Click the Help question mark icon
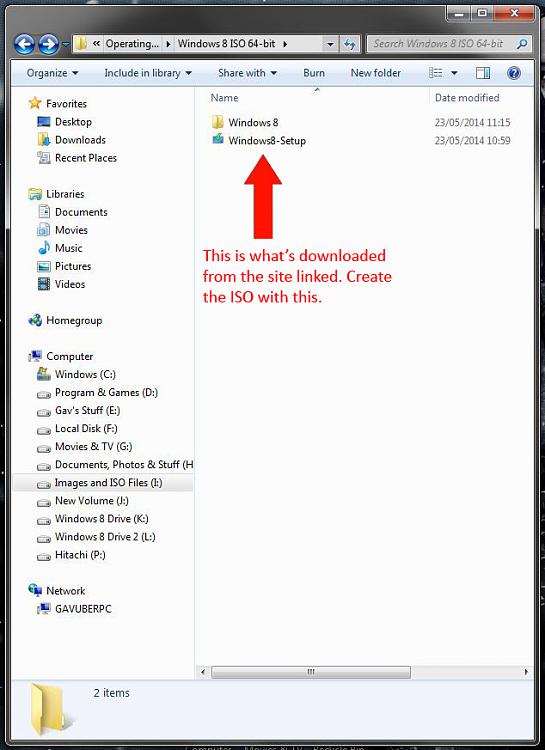 tap(514, 73)
